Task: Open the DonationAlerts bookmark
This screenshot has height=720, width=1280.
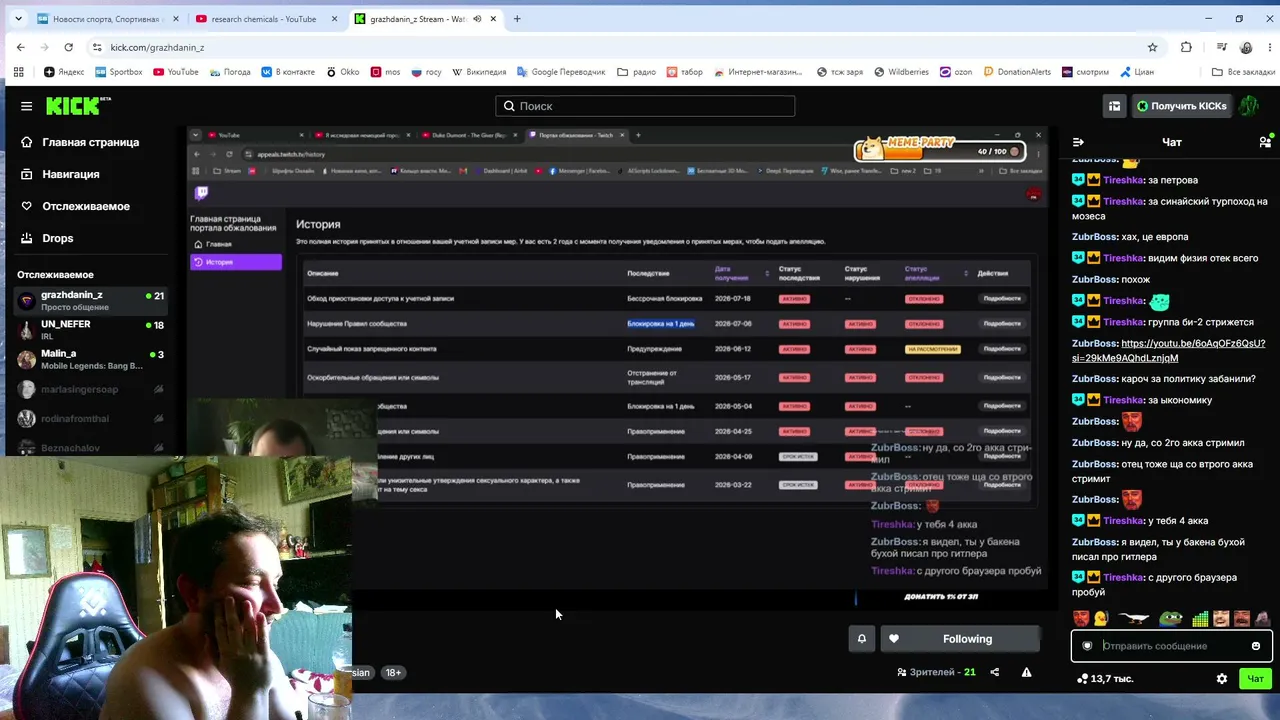Action: (x=1017, y=72)
